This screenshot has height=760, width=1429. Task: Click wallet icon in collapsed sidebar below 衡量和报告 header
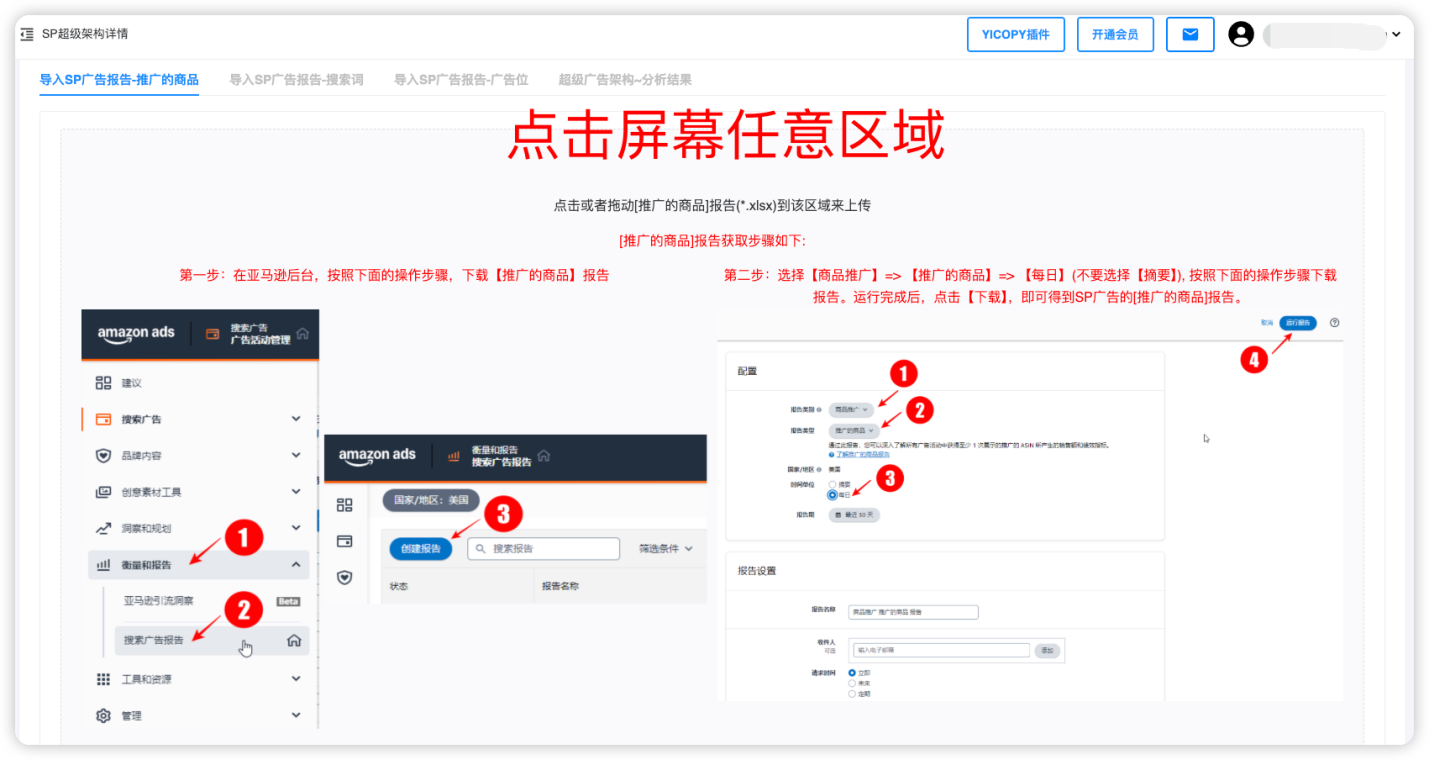click(x=345, y=541)
